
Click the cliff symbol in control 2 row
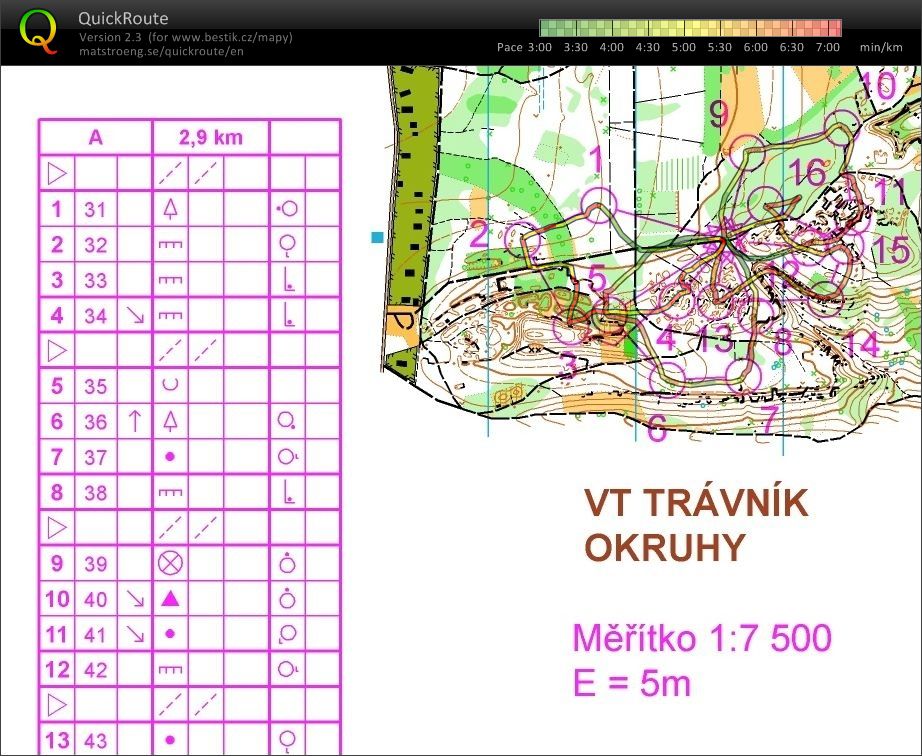(x=170, y=245)
